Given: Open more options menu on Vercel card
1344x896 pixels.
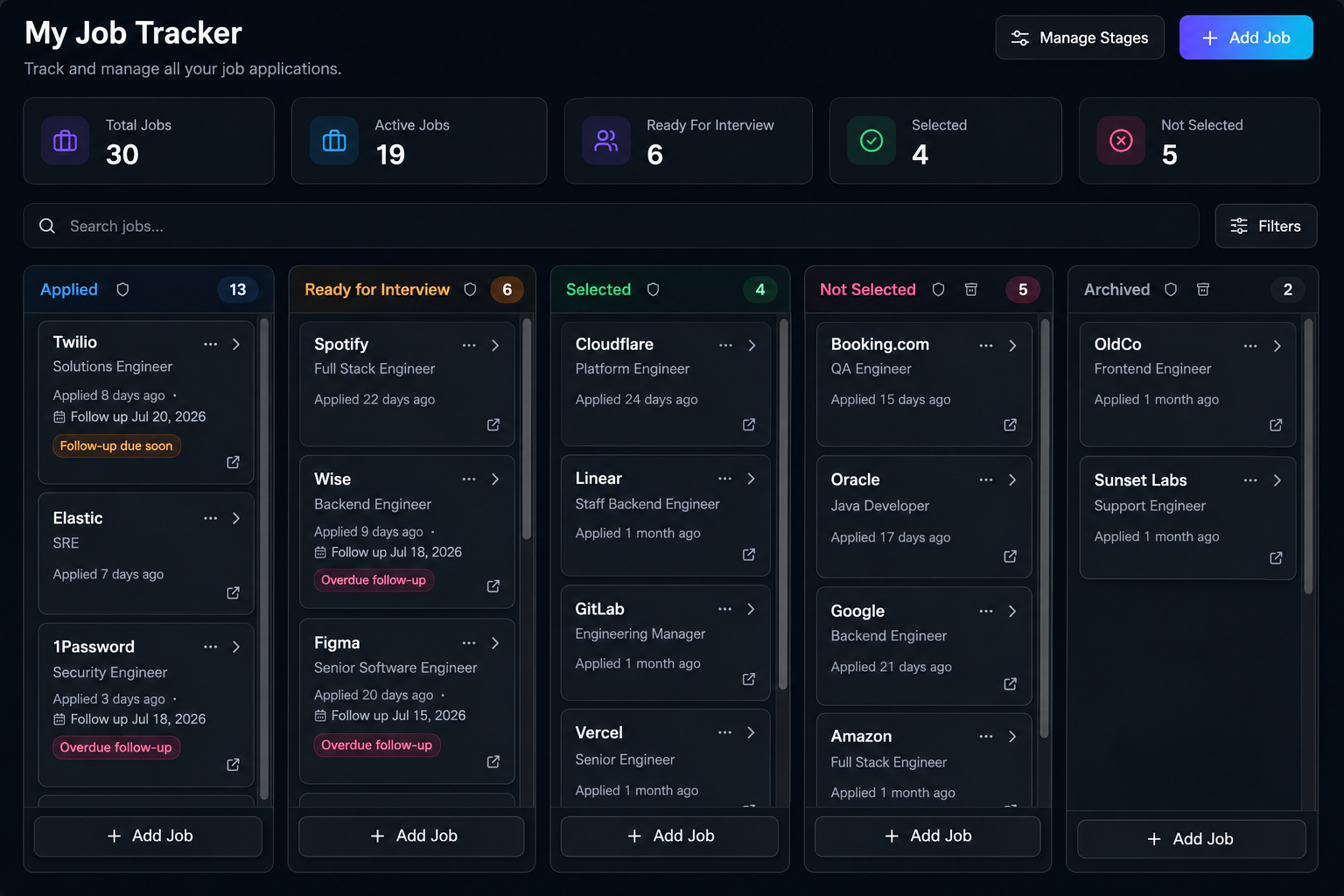Looking at the screenshot, I should click(x=724, y=732).
